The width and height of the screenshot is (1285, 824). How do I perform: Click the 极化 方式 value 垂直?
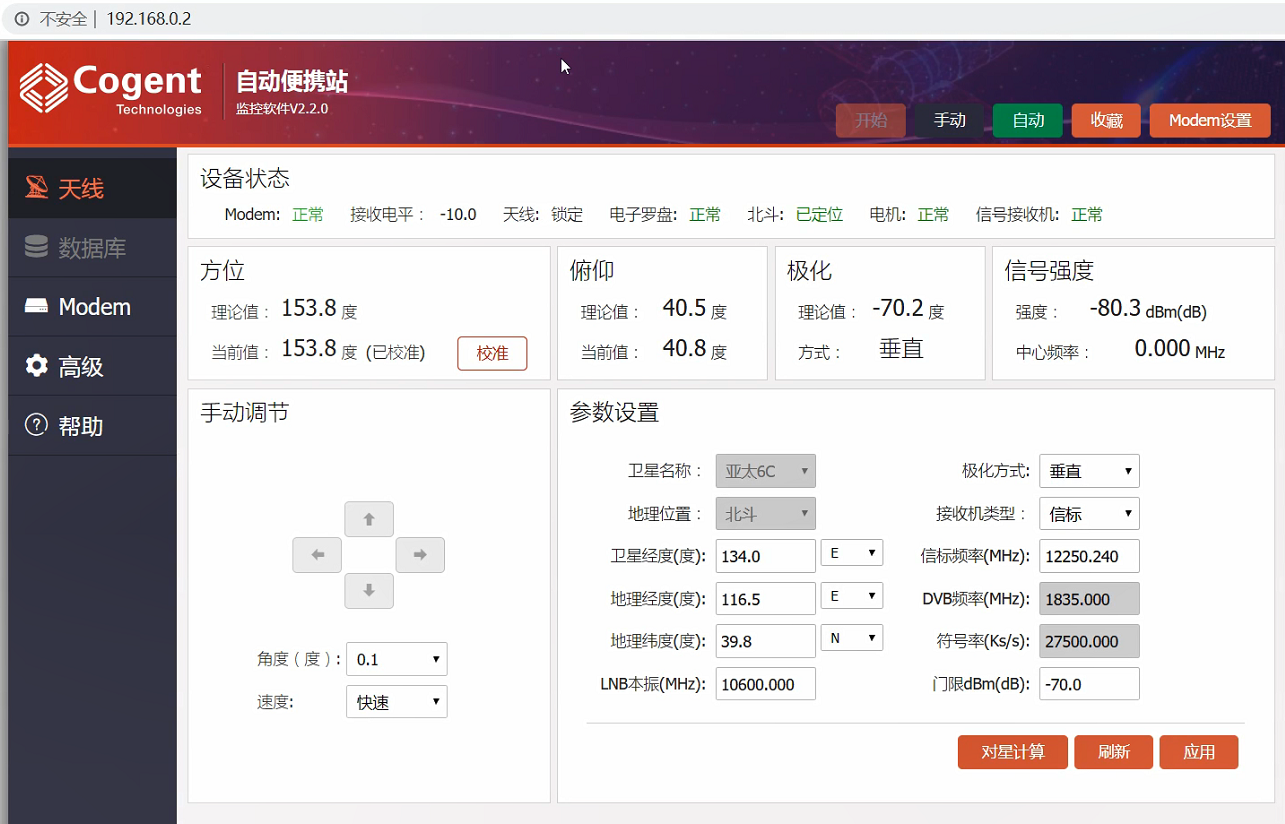901,348
